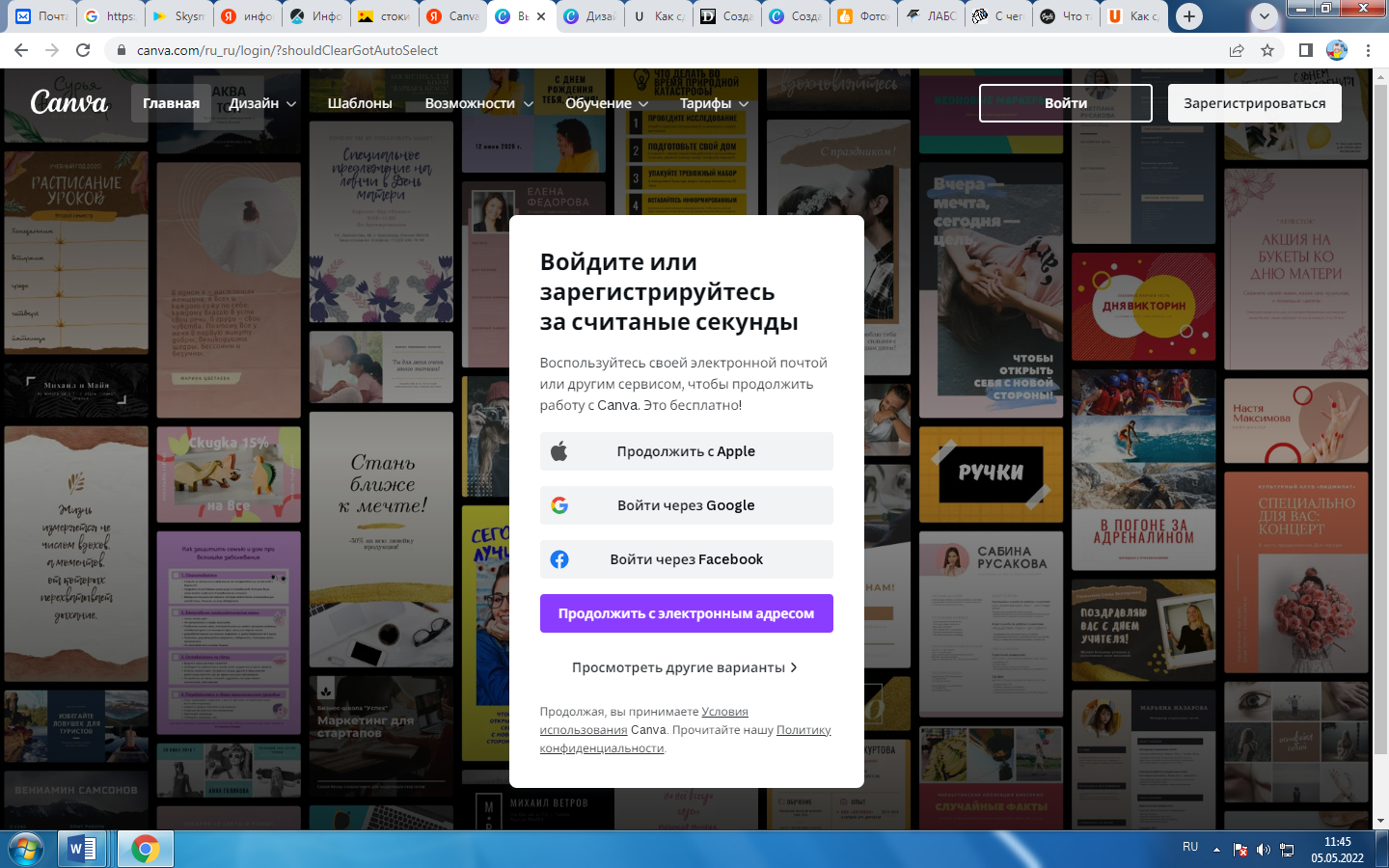Click the browser forward arrow
This screenshot has width=1389, height=868.
pyautogui.click(x=52, y=50)
